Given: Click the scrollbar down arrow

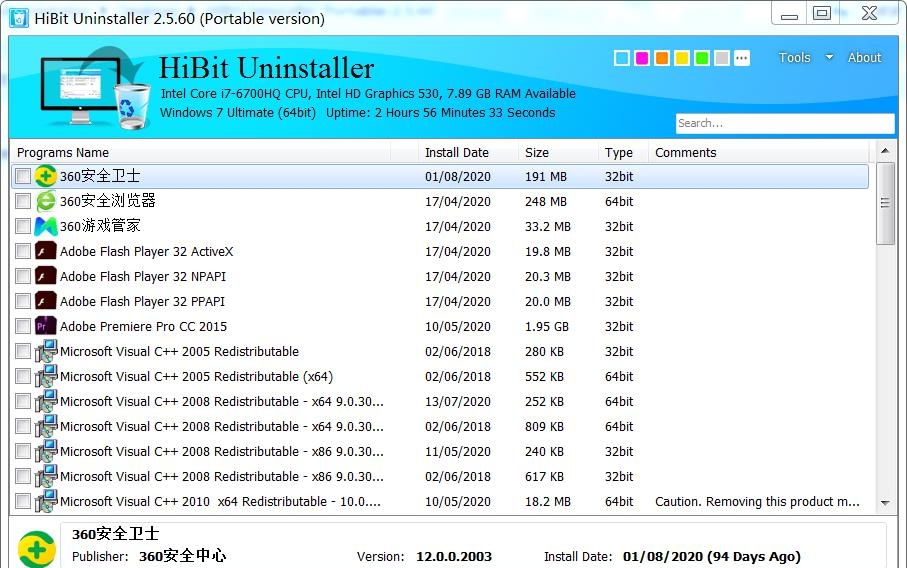Looking at the screenshot, I should [885, 503].
